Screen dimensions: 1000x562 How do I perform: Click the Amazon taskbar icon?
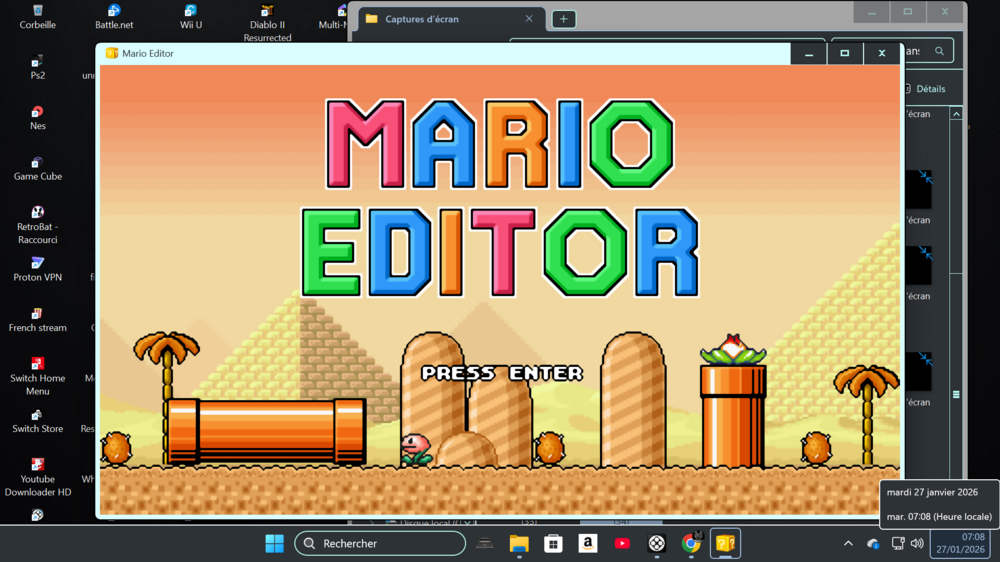(588, 543)
